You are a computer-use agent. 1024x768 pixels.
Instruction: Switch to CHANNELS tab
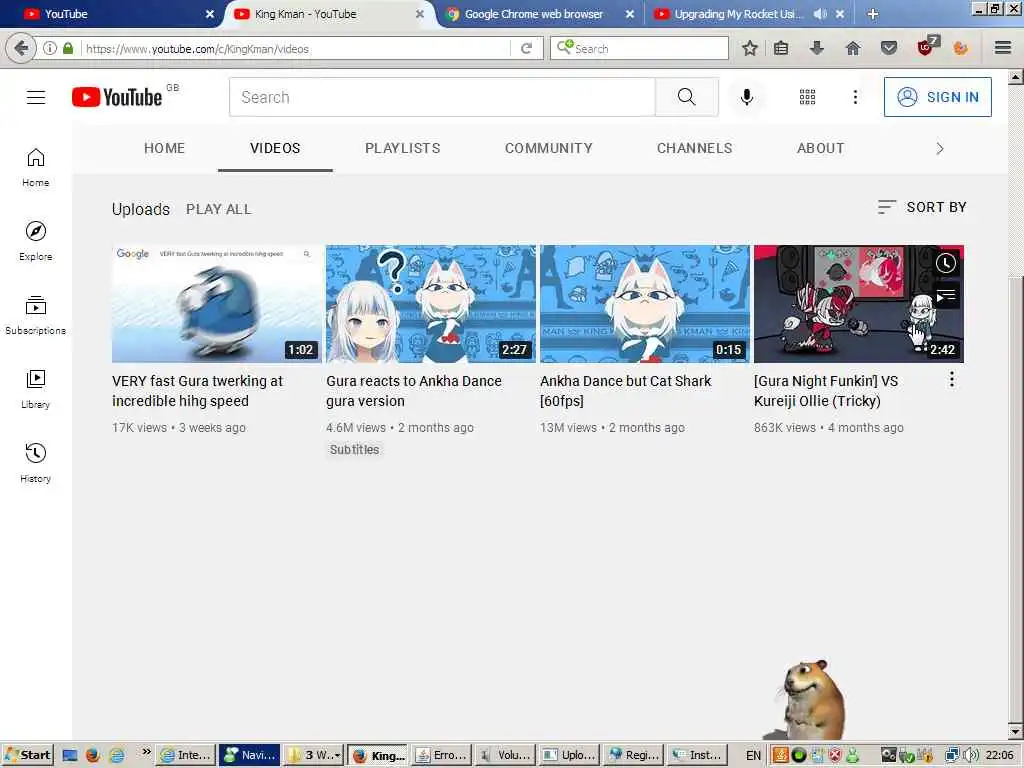pos(694,148)
